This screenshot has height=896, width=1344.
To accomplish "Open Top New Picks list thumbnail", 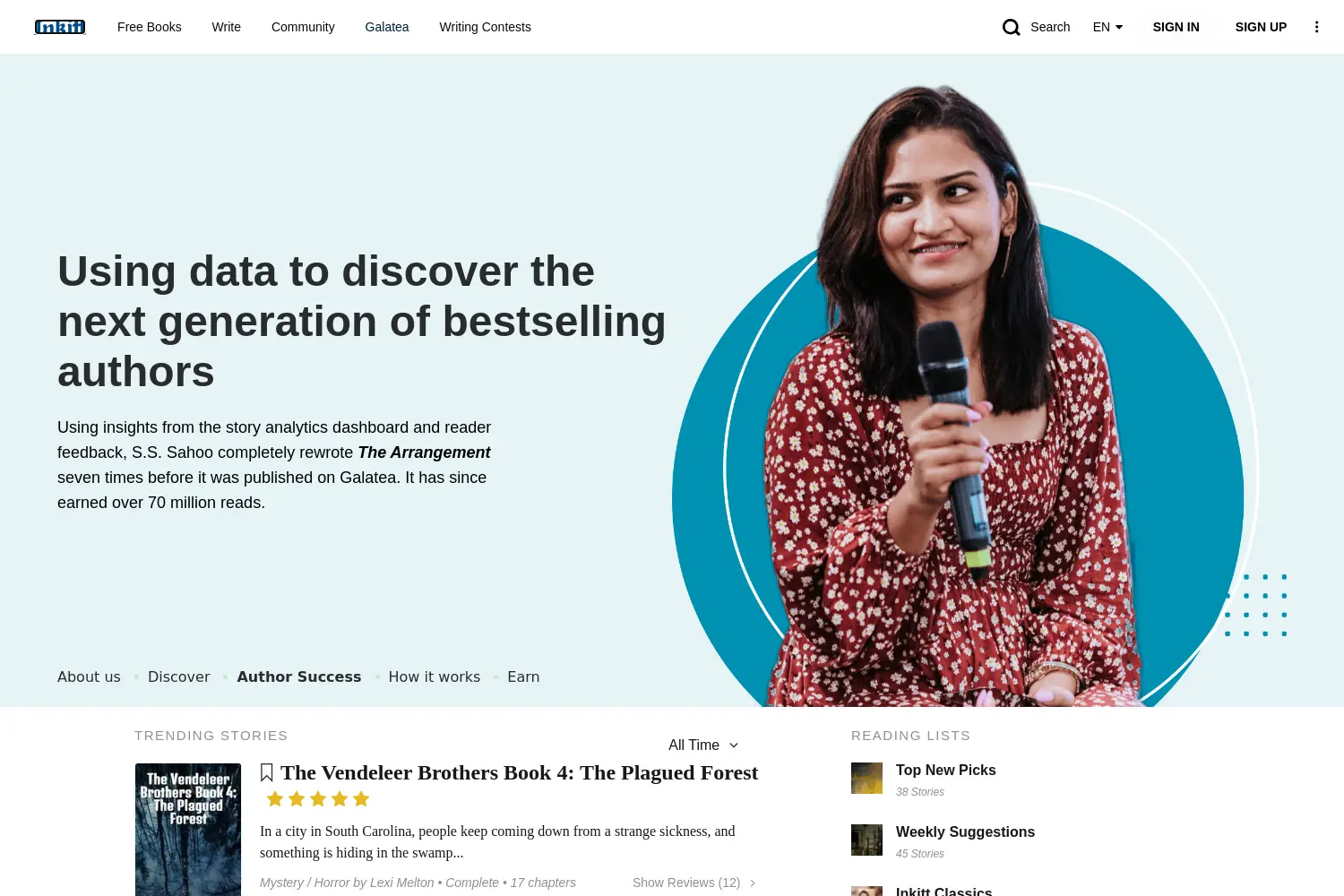I will click(866, 778).
